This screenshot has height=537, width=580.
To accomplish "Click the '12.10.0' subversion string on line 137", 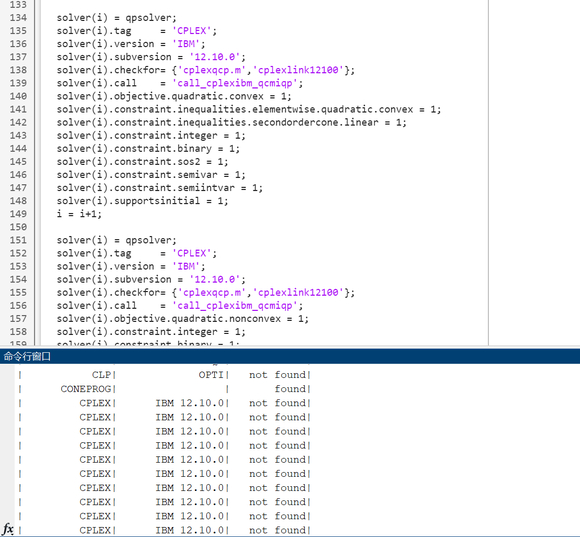I will tap(215, 57).
